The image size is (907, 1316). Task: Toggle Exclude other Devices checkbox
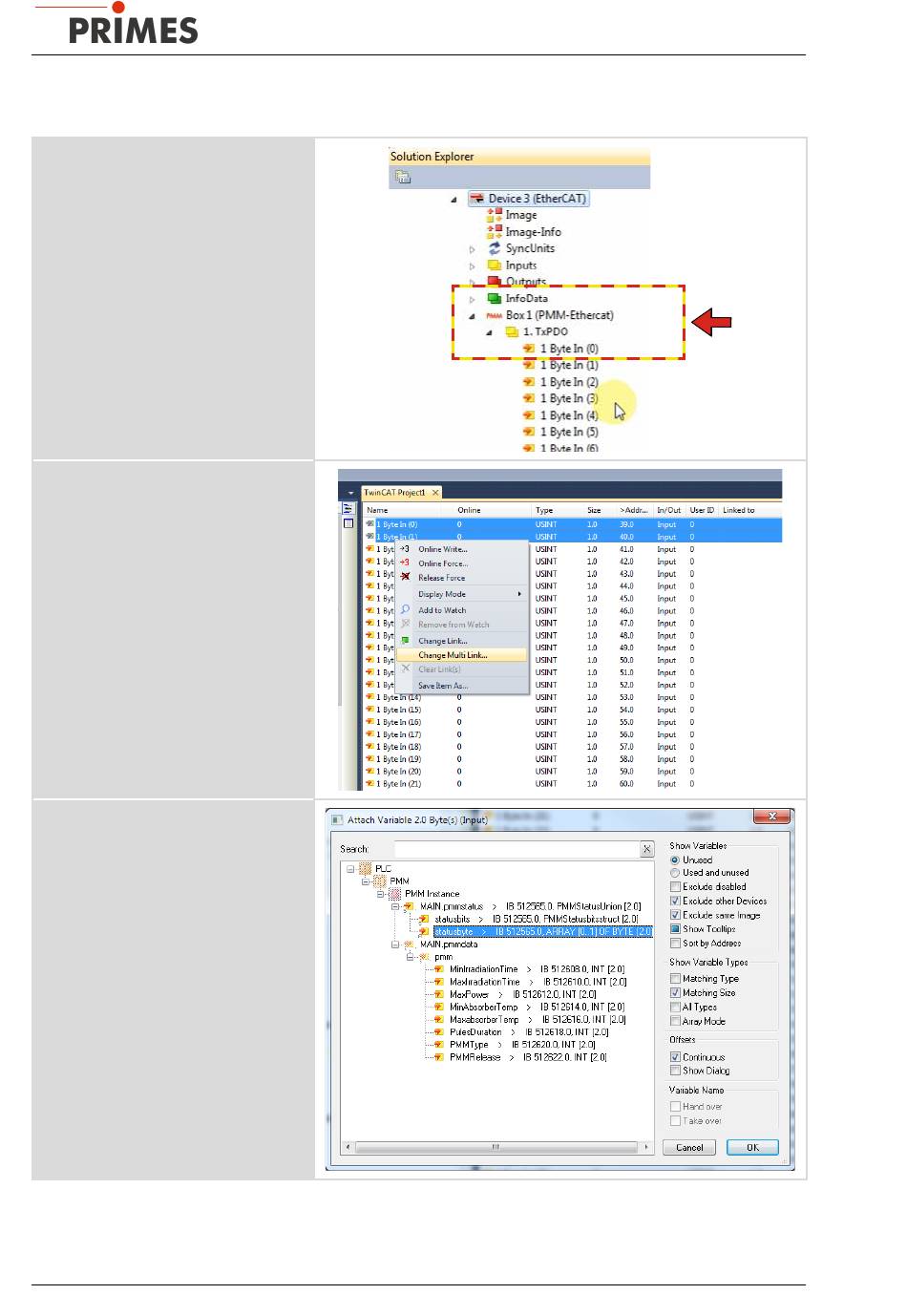[x=675, y=901]
